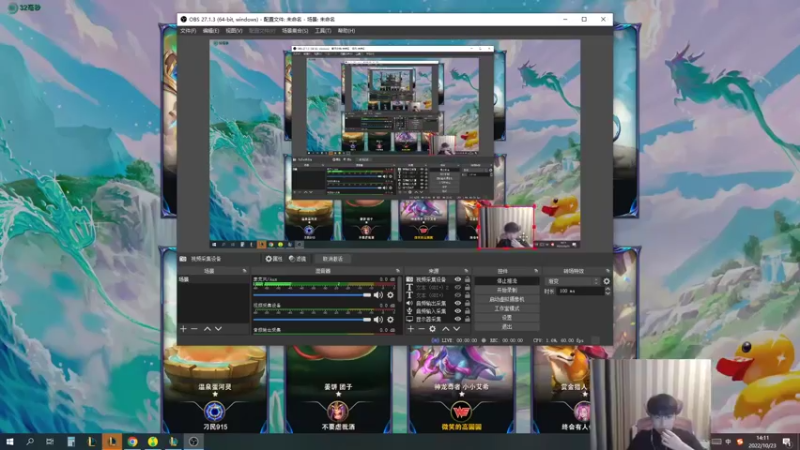Toggle visibility of 显示器采集 source

458,319
